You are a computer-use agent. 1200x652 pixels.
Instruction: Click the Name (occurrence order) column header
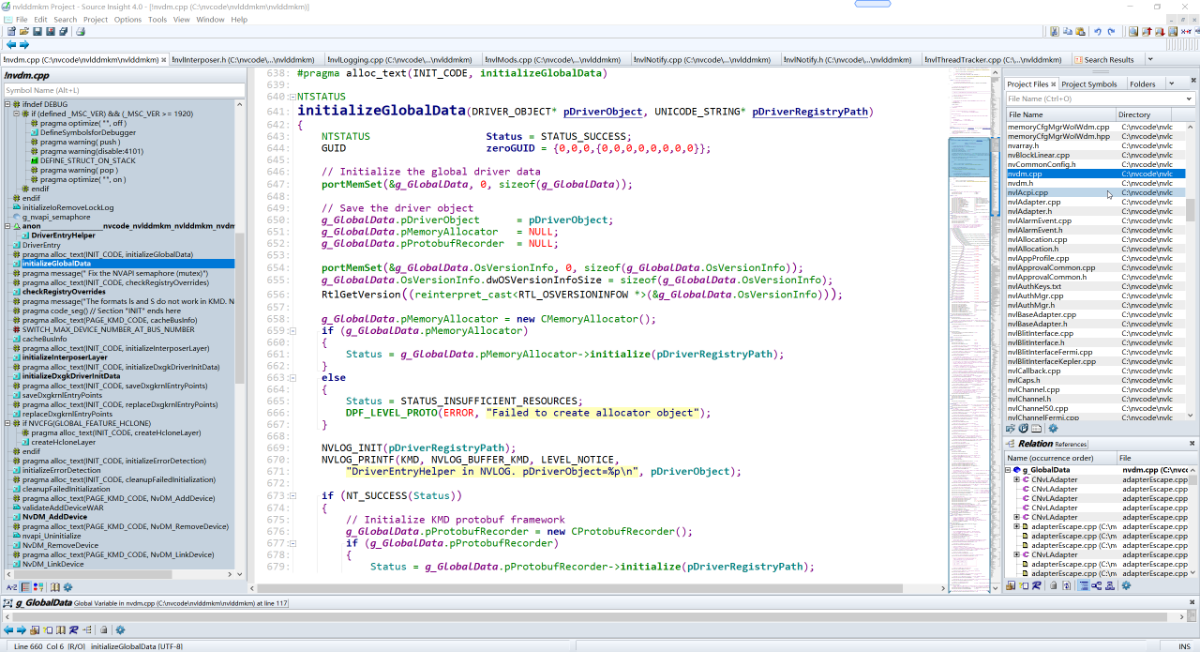[1060, 457]
